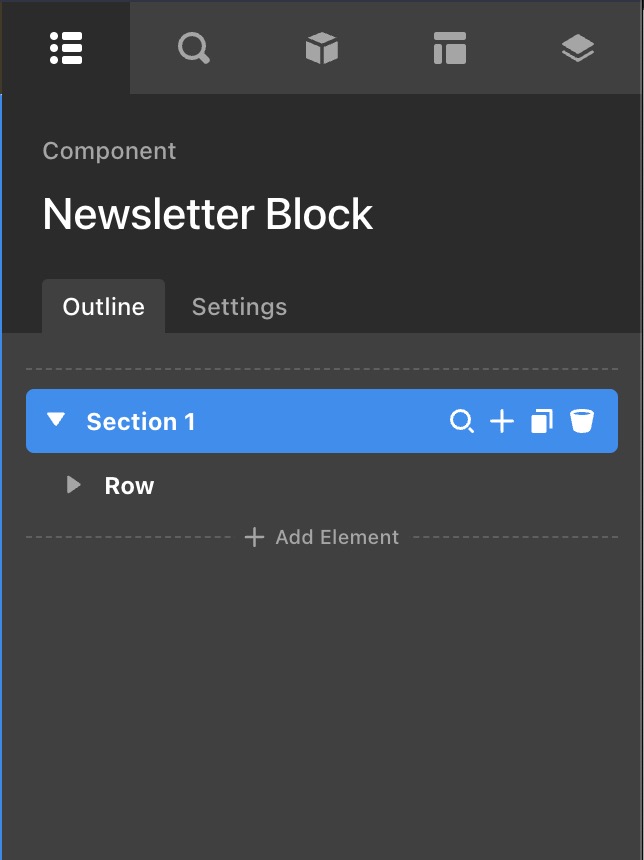Expand the Row item triangle
644x860 pixels.
pyautogui.click(x=73, y=486)
